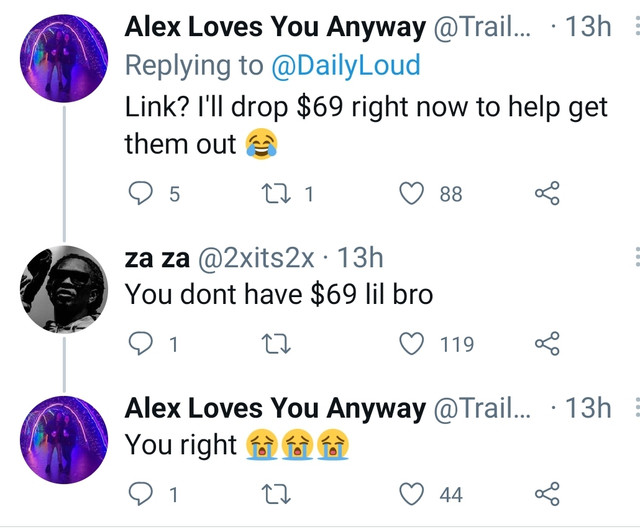This screenshot has height=529, width=640.
Task: Retweet the "You right" tweet
Action: tap(276, 494)
